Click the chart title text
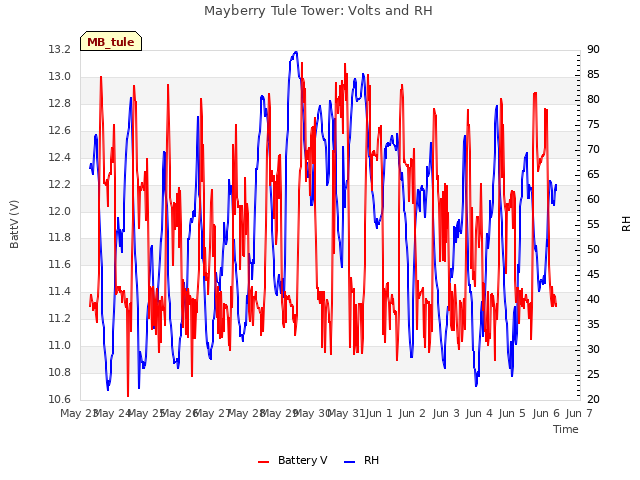640x480 pixels. point(318,11)
